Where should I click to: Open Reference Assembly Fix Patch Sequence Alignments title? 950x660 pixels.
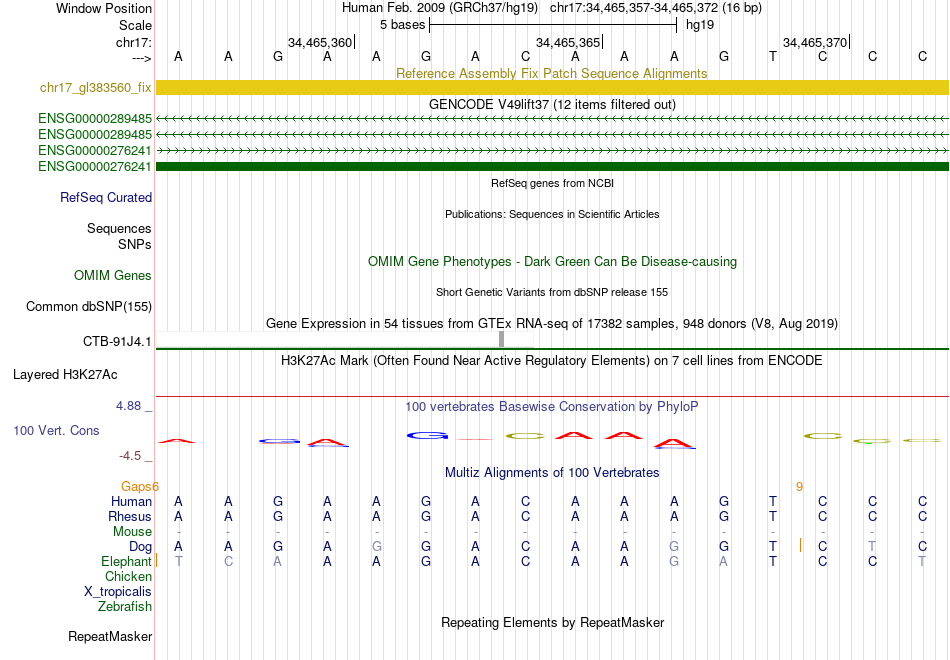pyautogui.click(x=551, y=73)
